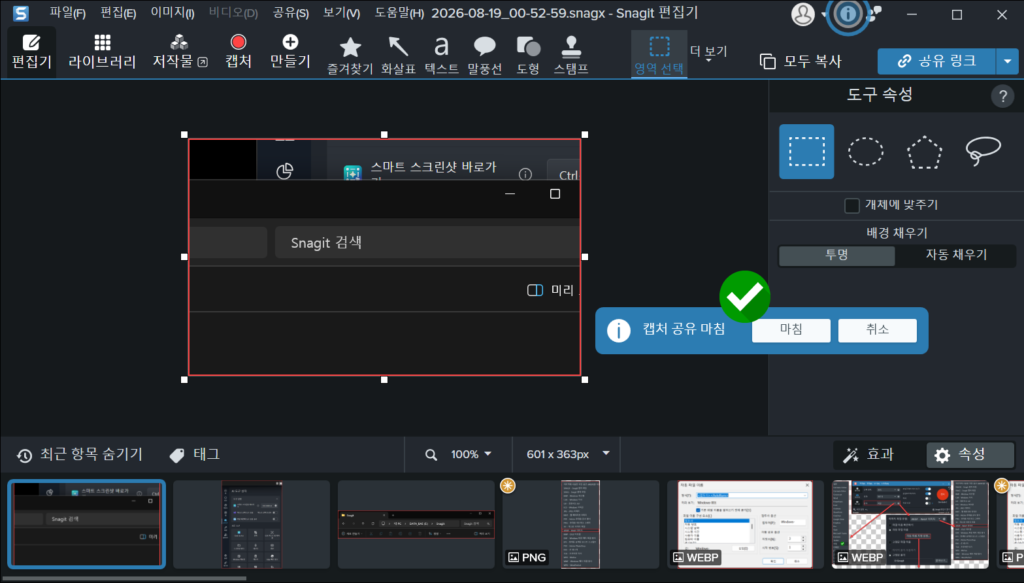The image size is (1024, 583).
Task: Switch to the Editor view
Action: click(x=31, y=52)
